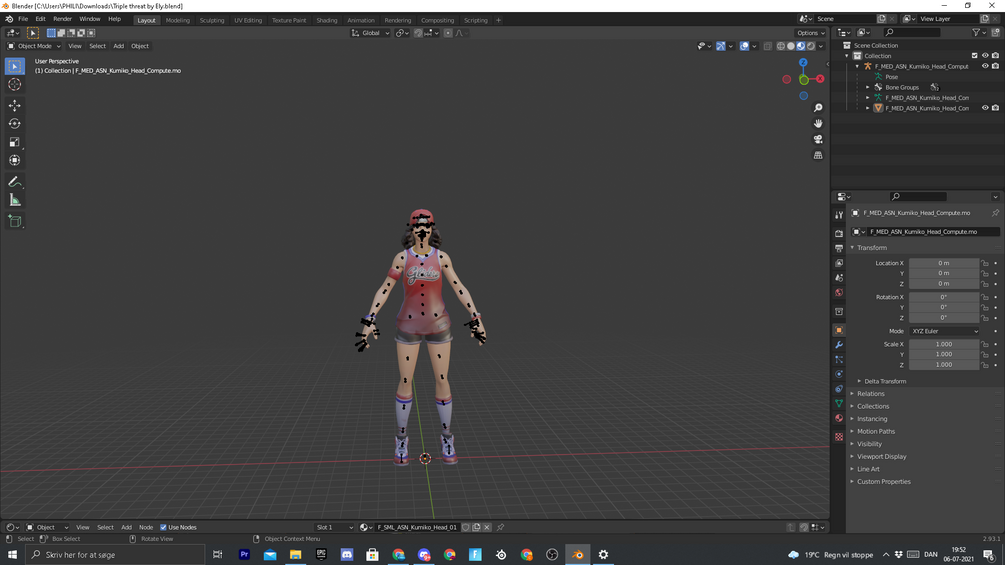The height and width of the screenshot is (565, 1005).
Task: Open Premiere Pro from the taskbar
Action: tap(244, 555)
